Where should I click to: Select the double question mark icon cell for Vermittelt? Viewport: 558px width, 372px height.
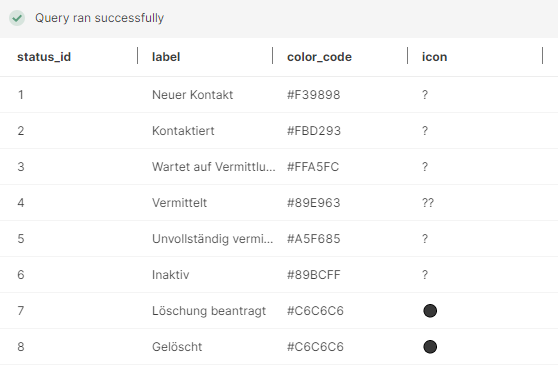coord(428,203)
